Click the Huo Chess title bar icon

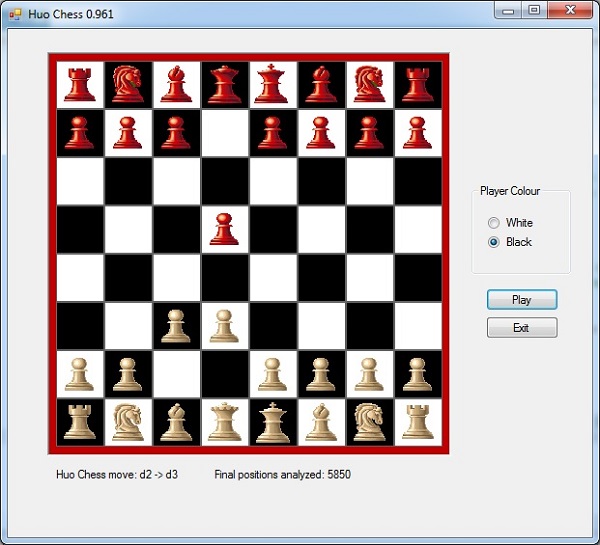tap(15, 14)
